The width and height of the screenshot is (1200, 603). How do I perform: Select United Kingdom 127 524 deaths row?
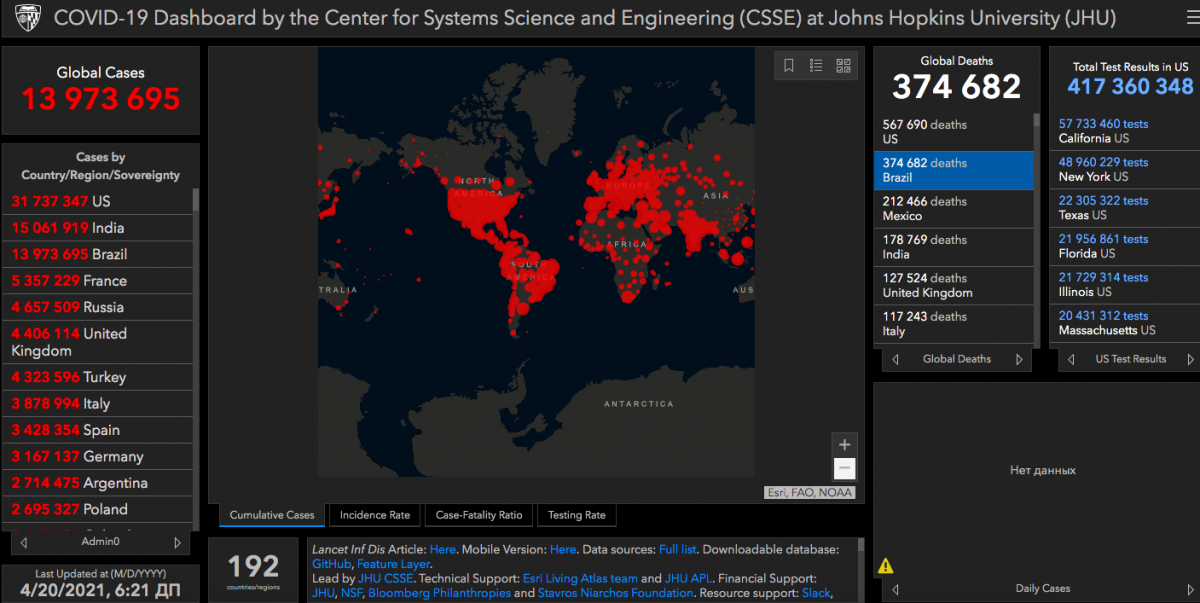click(953, 285)
